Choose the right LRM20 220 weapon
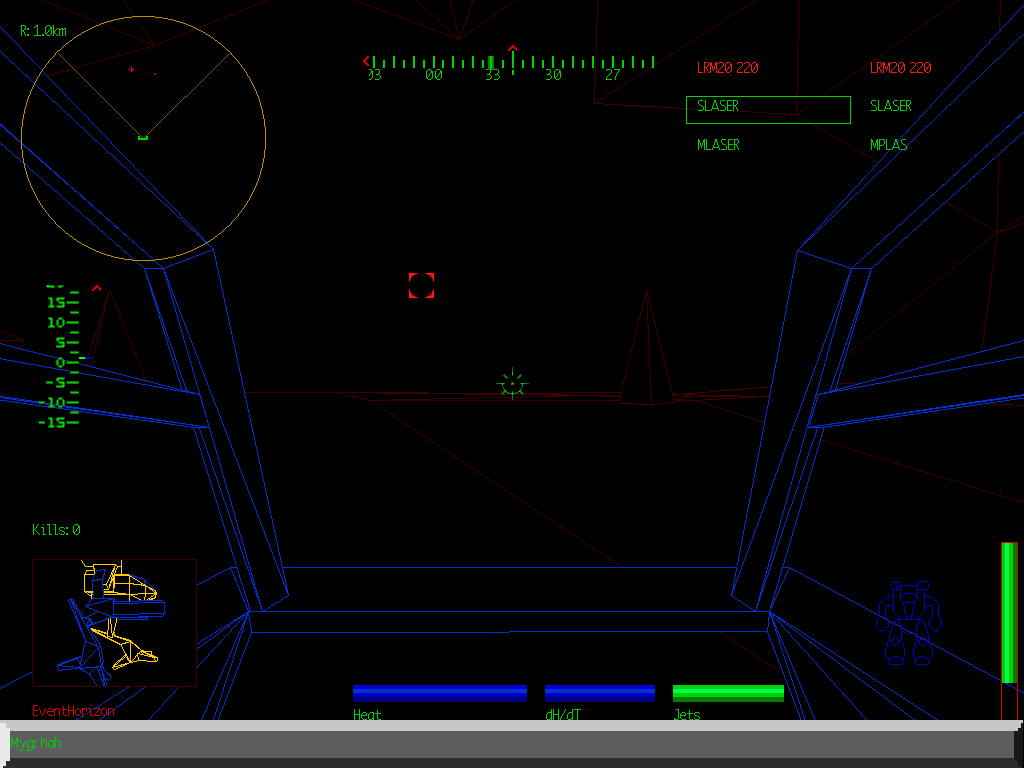 [x=900, y=68]
